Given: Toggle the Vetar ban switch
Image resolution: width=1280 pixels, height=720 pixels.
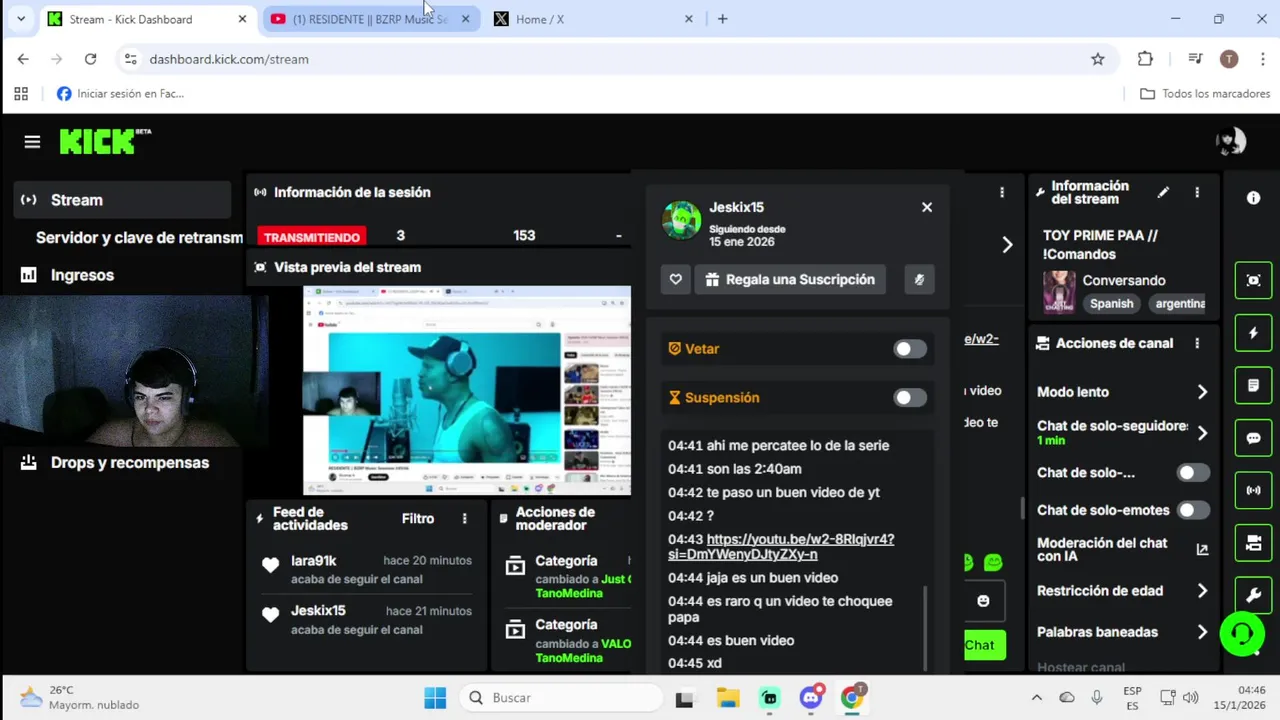Looking at the screenshot, I should (910, 349).
